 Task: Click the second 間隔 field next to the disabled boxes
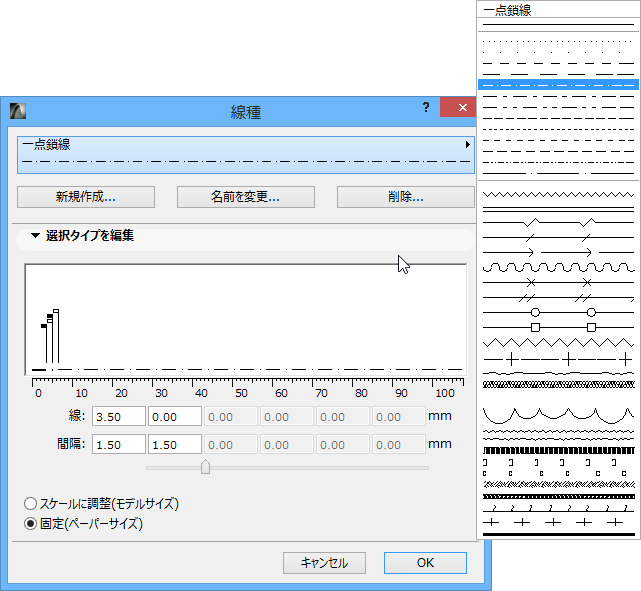point(175,445)
